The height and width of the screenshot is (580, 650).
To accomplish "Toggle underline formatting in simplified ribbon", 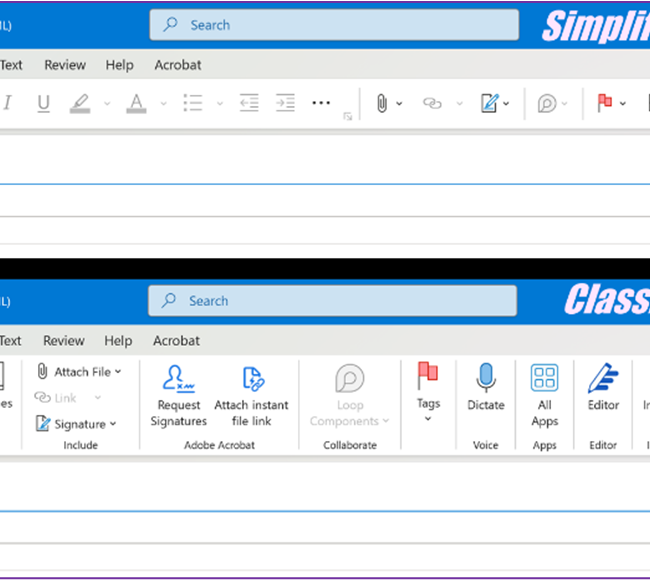I will tap(43, 103).
